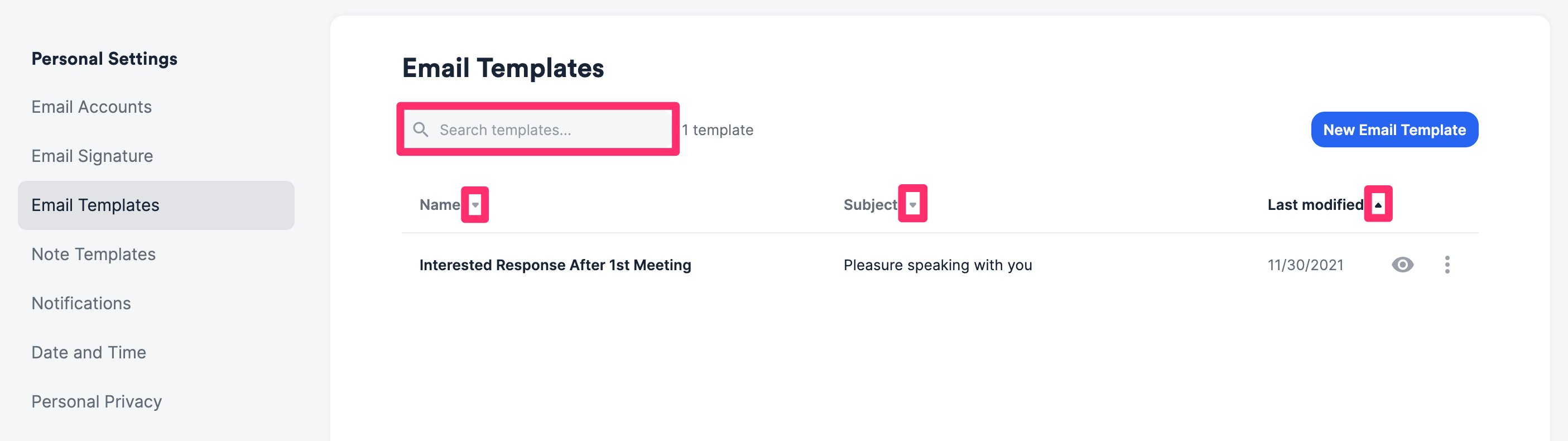Click the Name column header

click(x=440, y=205)
